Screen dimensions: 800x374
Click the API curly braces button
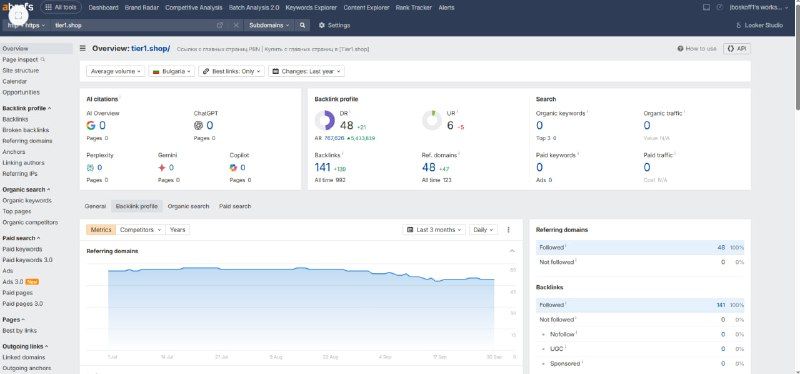point(737,48)
